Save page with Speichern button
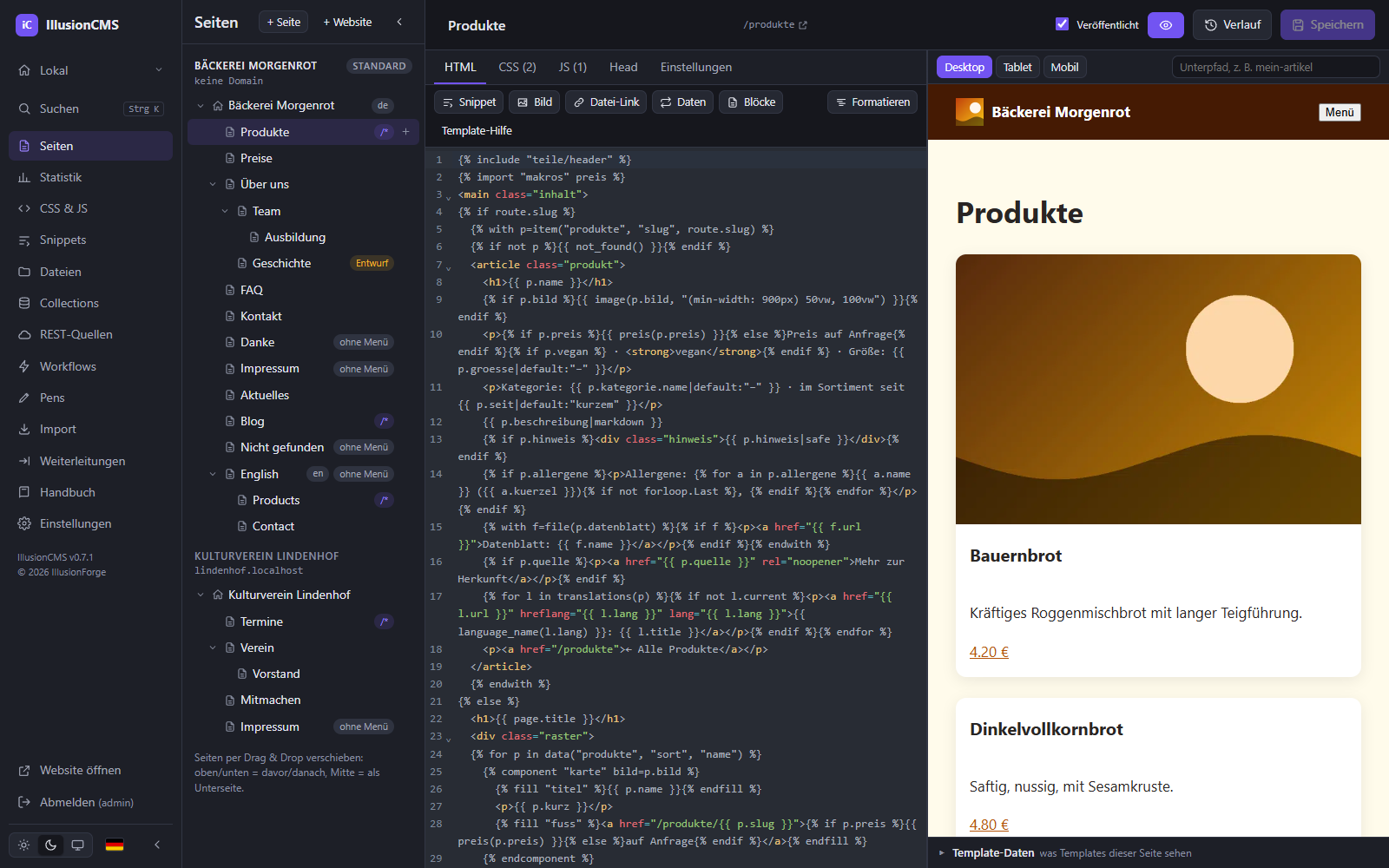This screenshot has width=1389, height=868. (1327, 25)
